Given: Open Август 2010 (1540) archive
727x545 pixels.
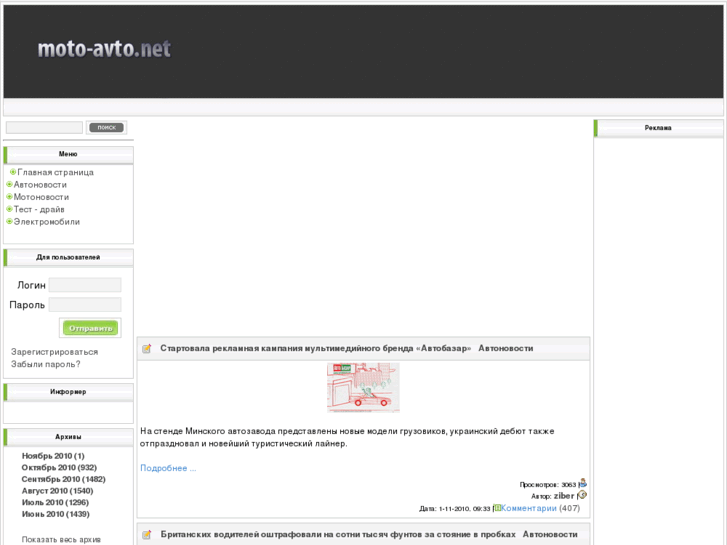Looking at the screenshot, I should tap(57, 491).
